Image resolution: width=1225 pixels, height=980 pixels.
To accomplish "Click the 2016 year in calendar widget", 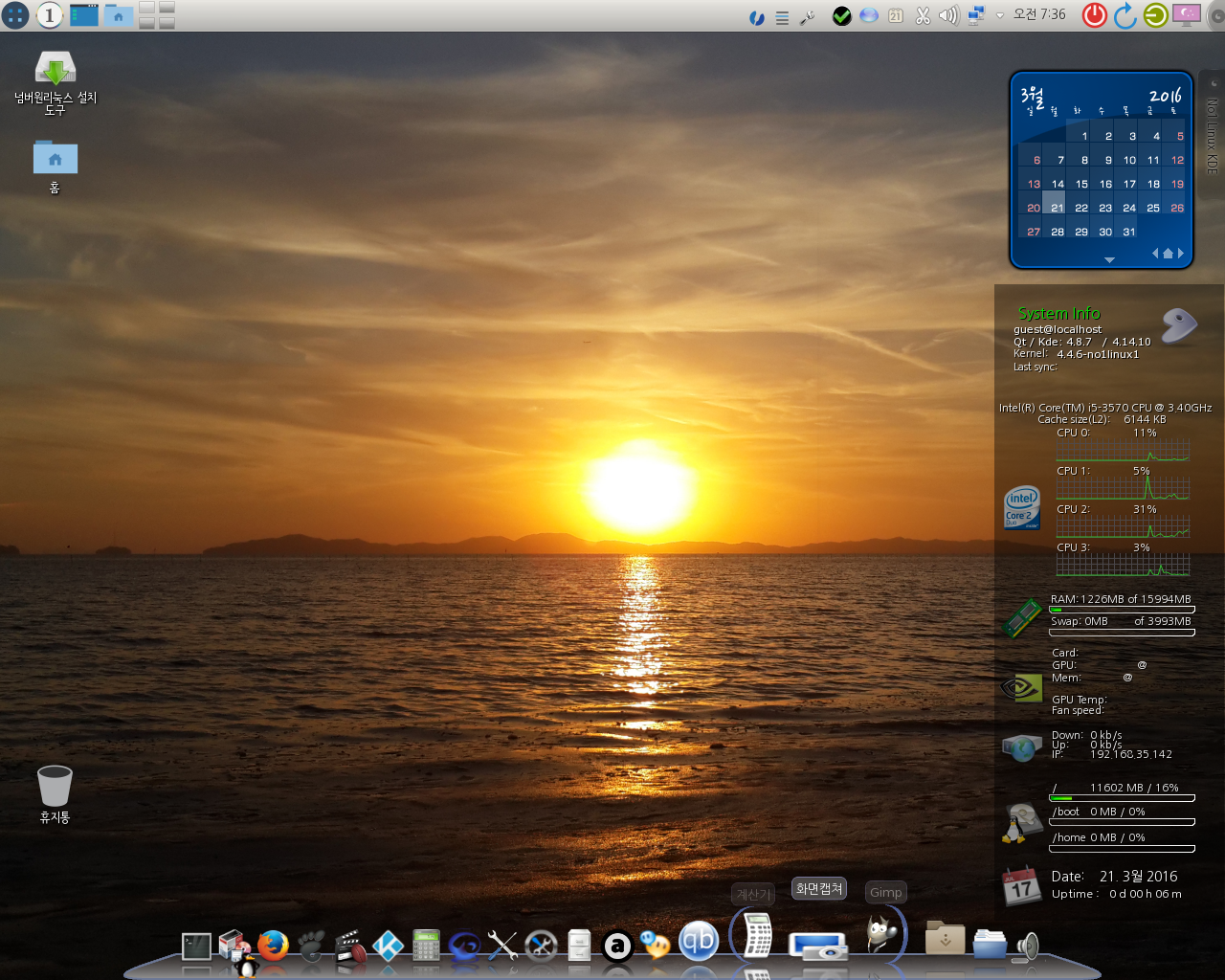I will [x=1166, y=96].
